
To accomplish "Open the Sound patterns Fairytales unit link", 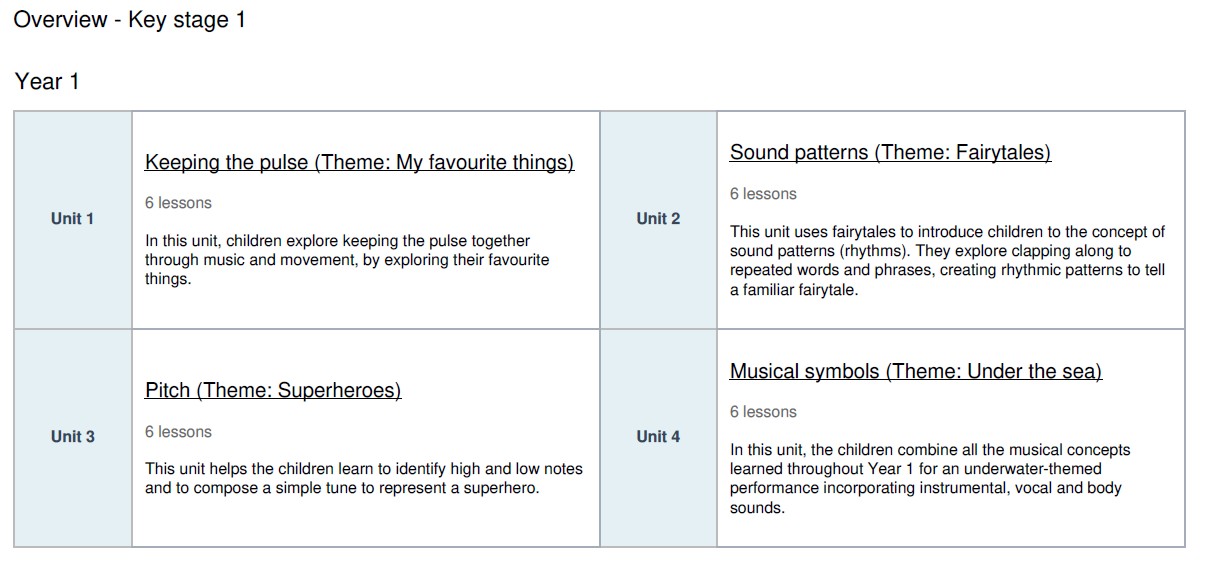I will coord(890,153).
